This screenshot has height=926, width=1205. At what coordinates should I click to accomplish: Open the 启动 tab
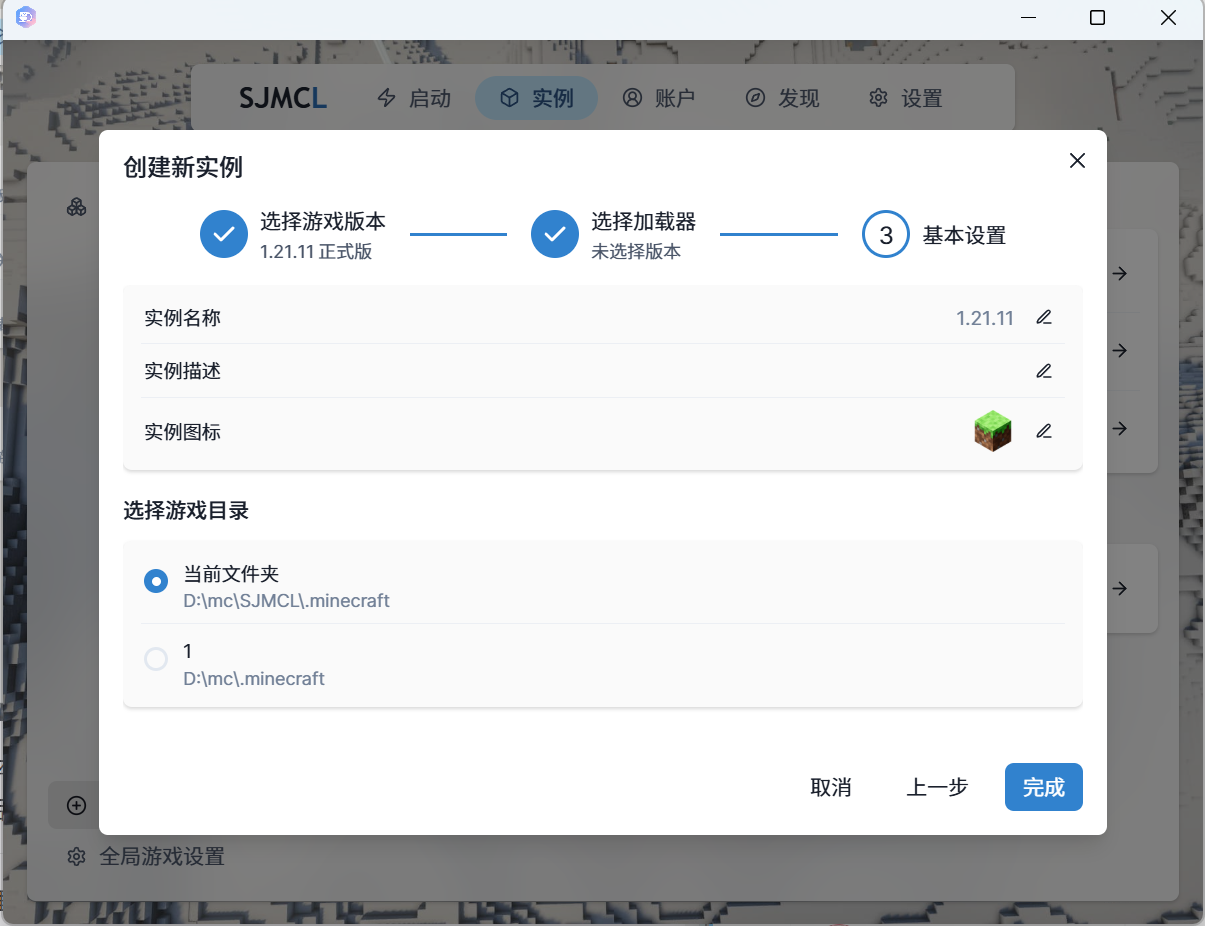(x=414, y=98)
